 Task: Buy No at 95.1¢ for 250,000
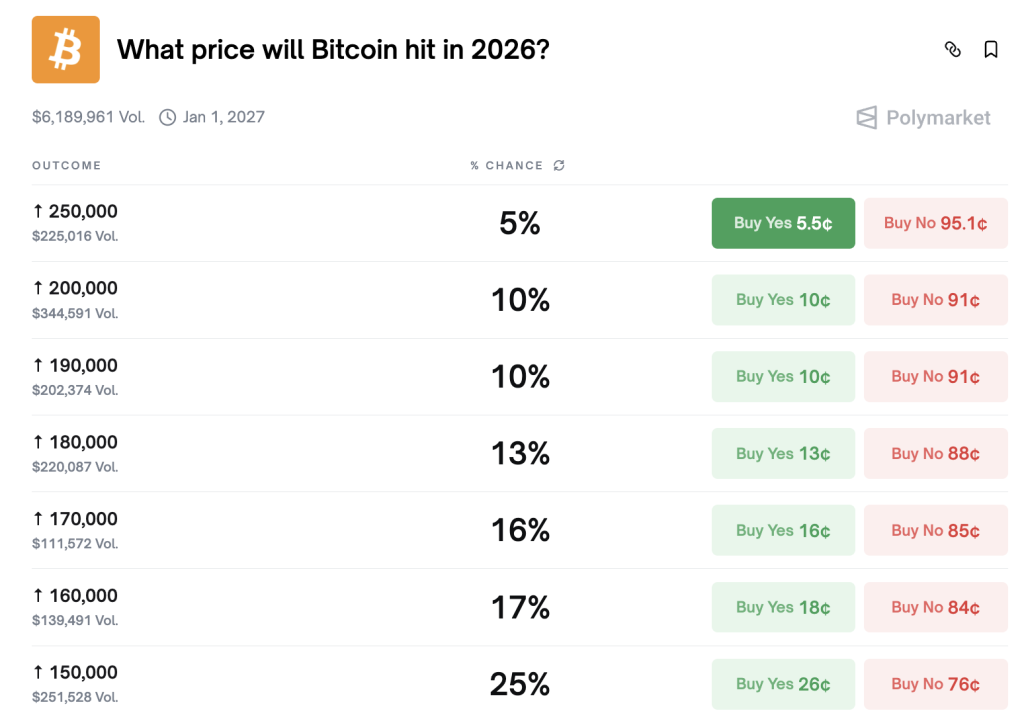tap(935, 223)
